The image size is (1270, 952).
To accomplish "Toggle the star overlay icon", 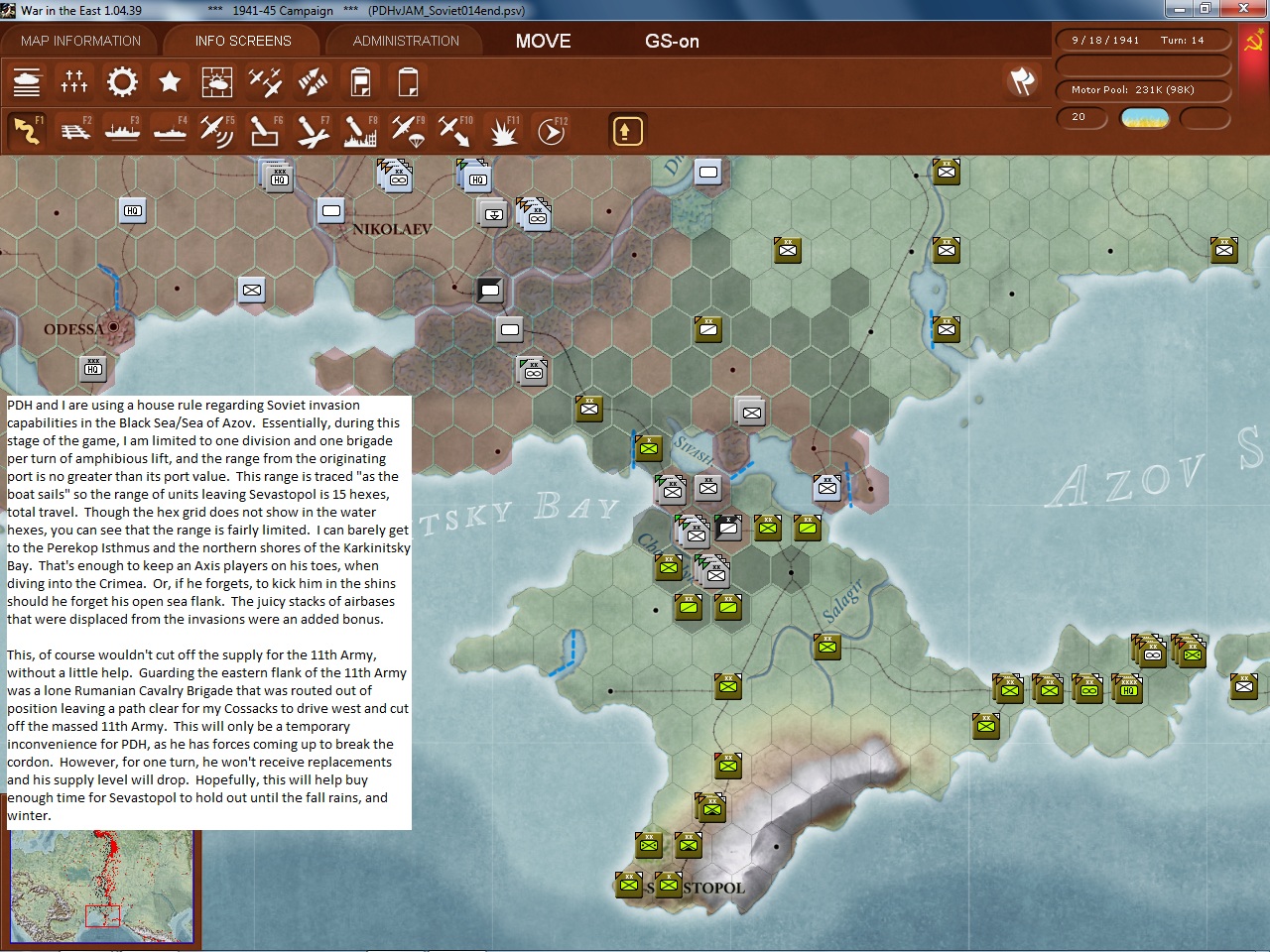I will point(170,81).
